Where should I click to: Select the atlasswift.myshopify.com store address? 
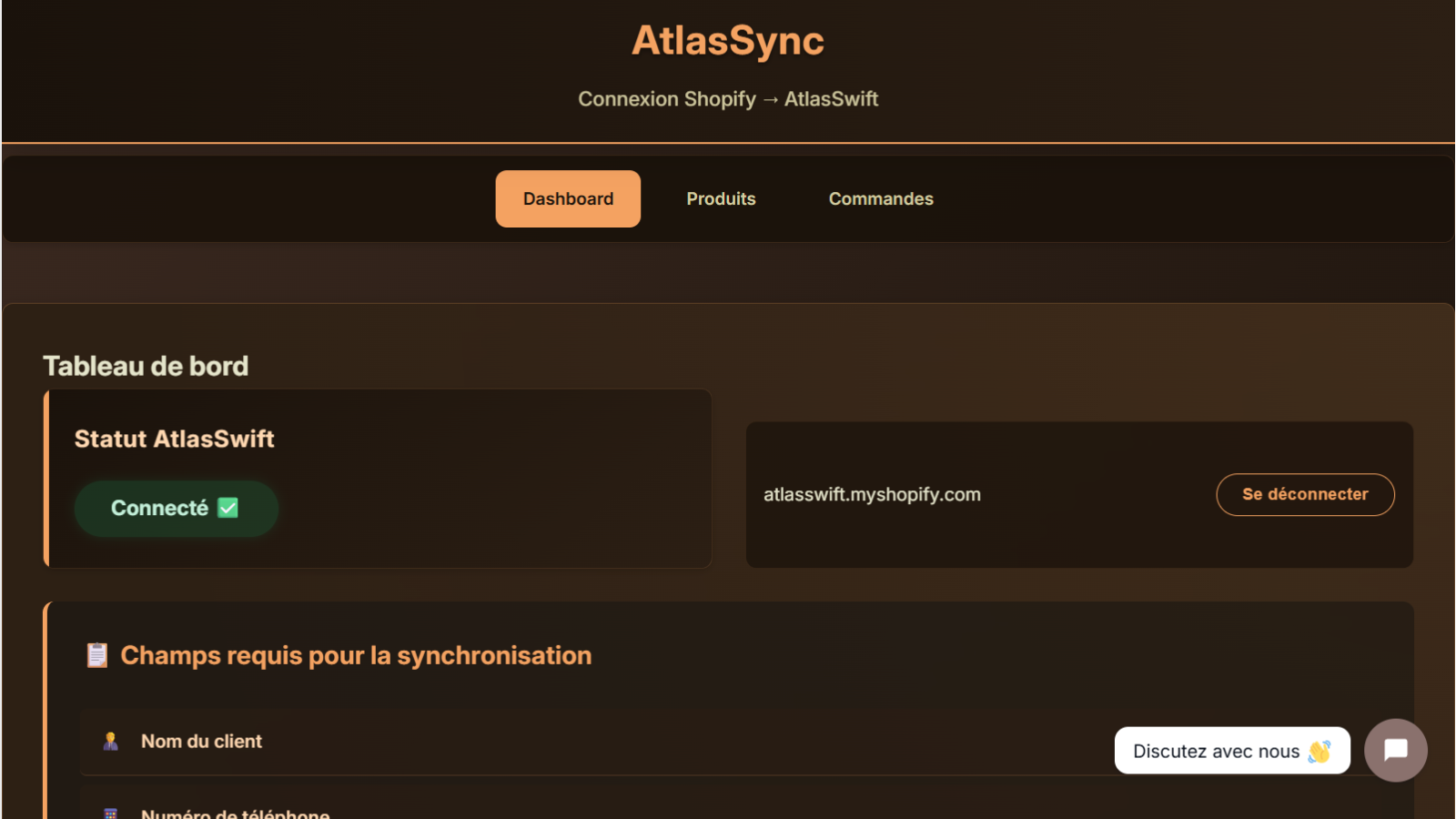(x=872, y=495)
